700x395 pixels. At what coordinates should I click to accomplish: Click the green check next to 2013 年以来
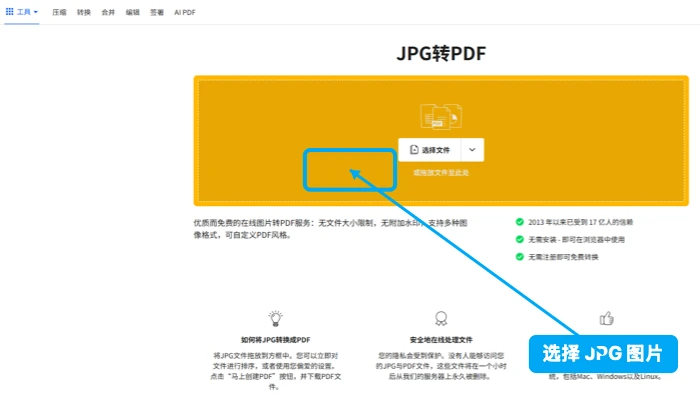pyautogui.click(x=520, y=222)
